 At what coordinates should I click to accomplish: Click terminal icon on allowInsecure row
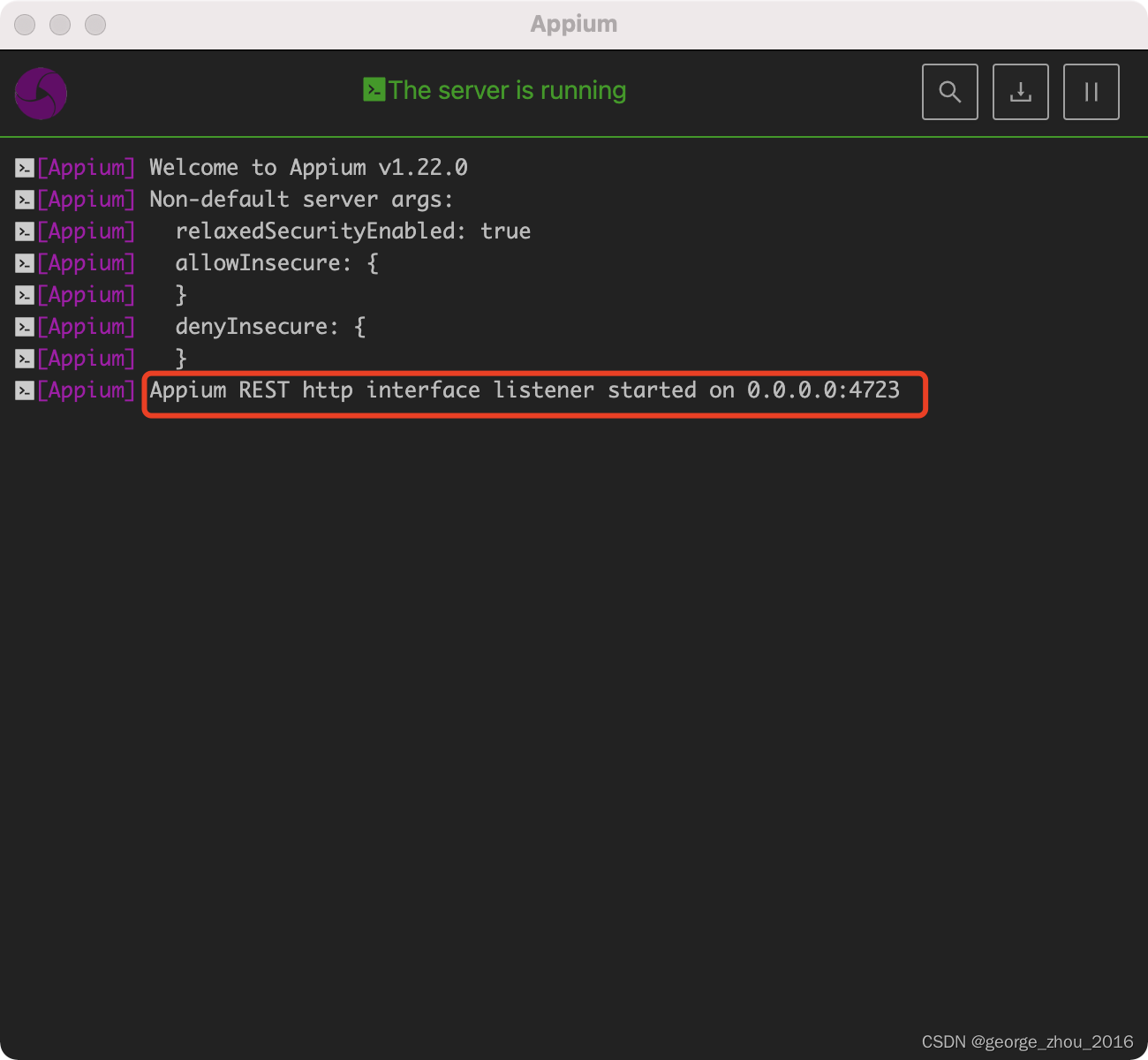tap(25, 263)
